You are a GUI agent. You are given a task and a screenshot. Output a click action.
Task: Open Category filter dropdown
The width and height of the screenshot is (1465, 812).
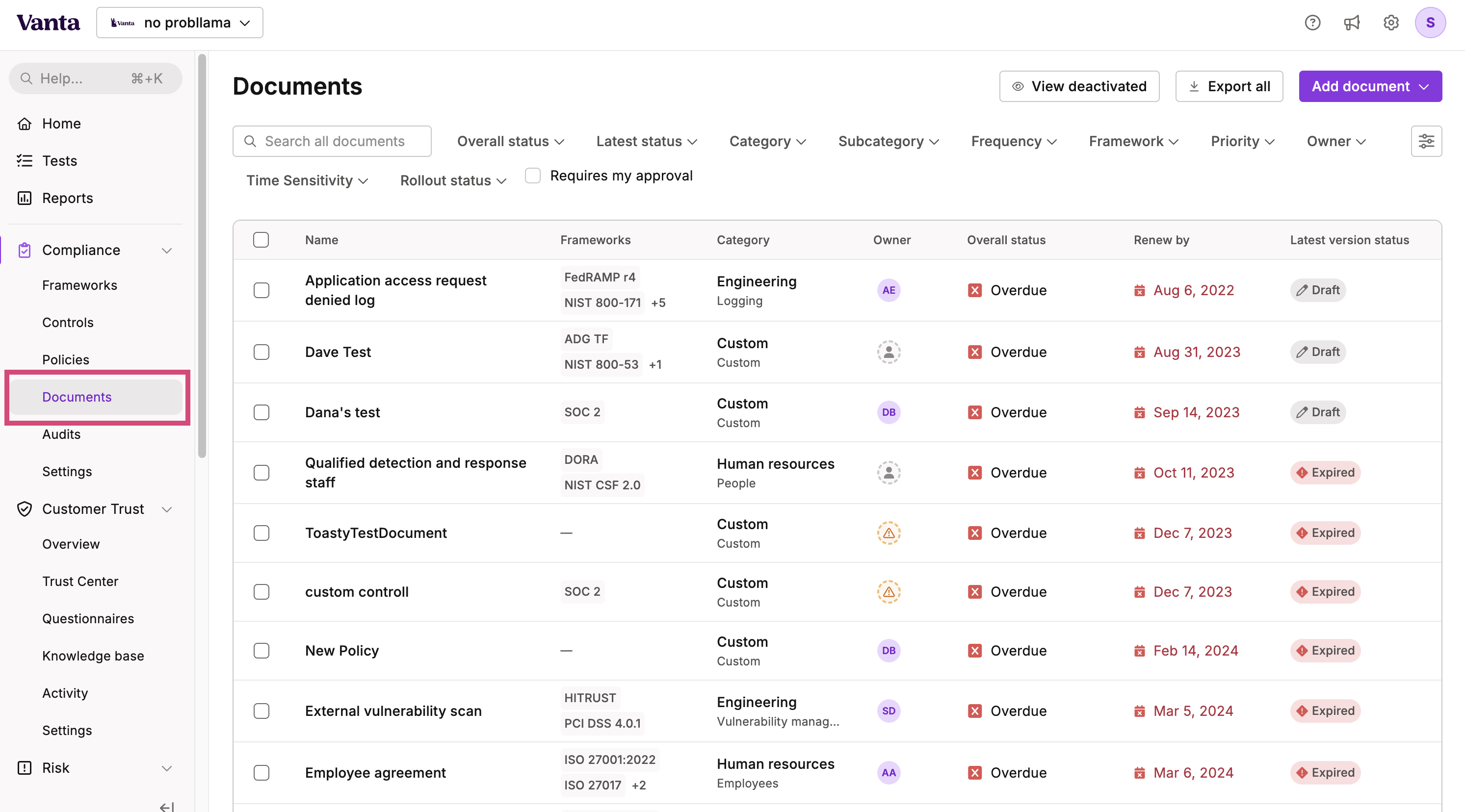pos(768,142)
